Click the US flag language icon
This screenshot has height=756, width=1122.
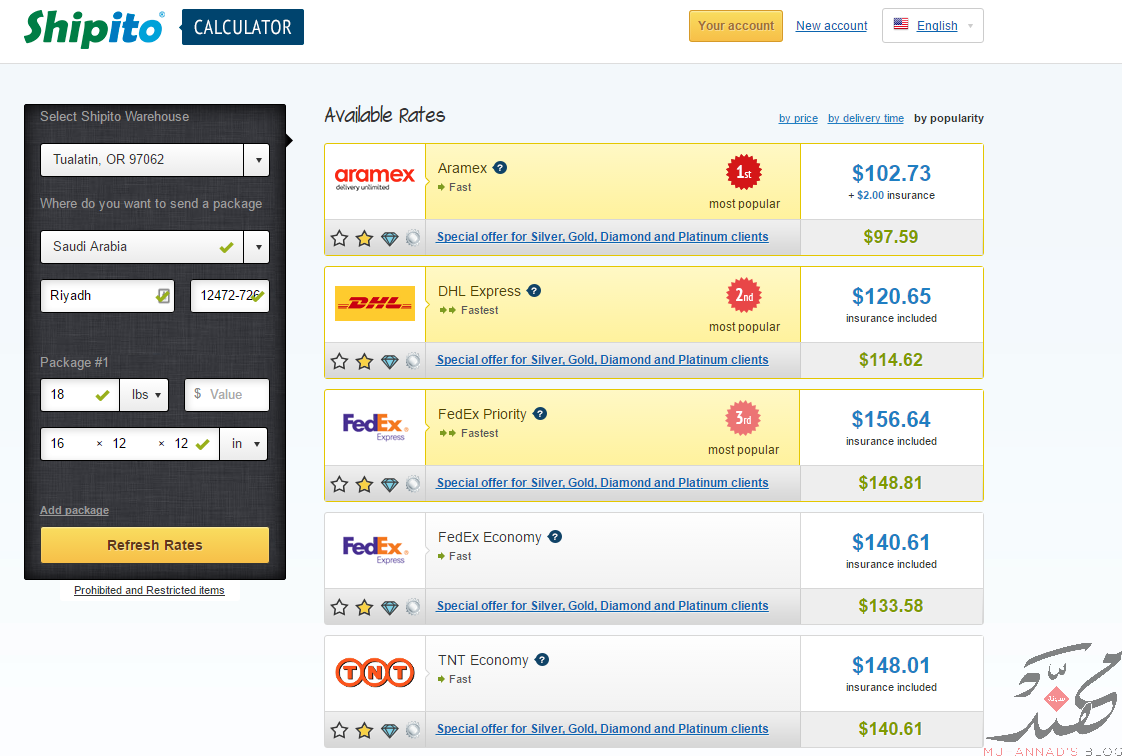[902, 24]
